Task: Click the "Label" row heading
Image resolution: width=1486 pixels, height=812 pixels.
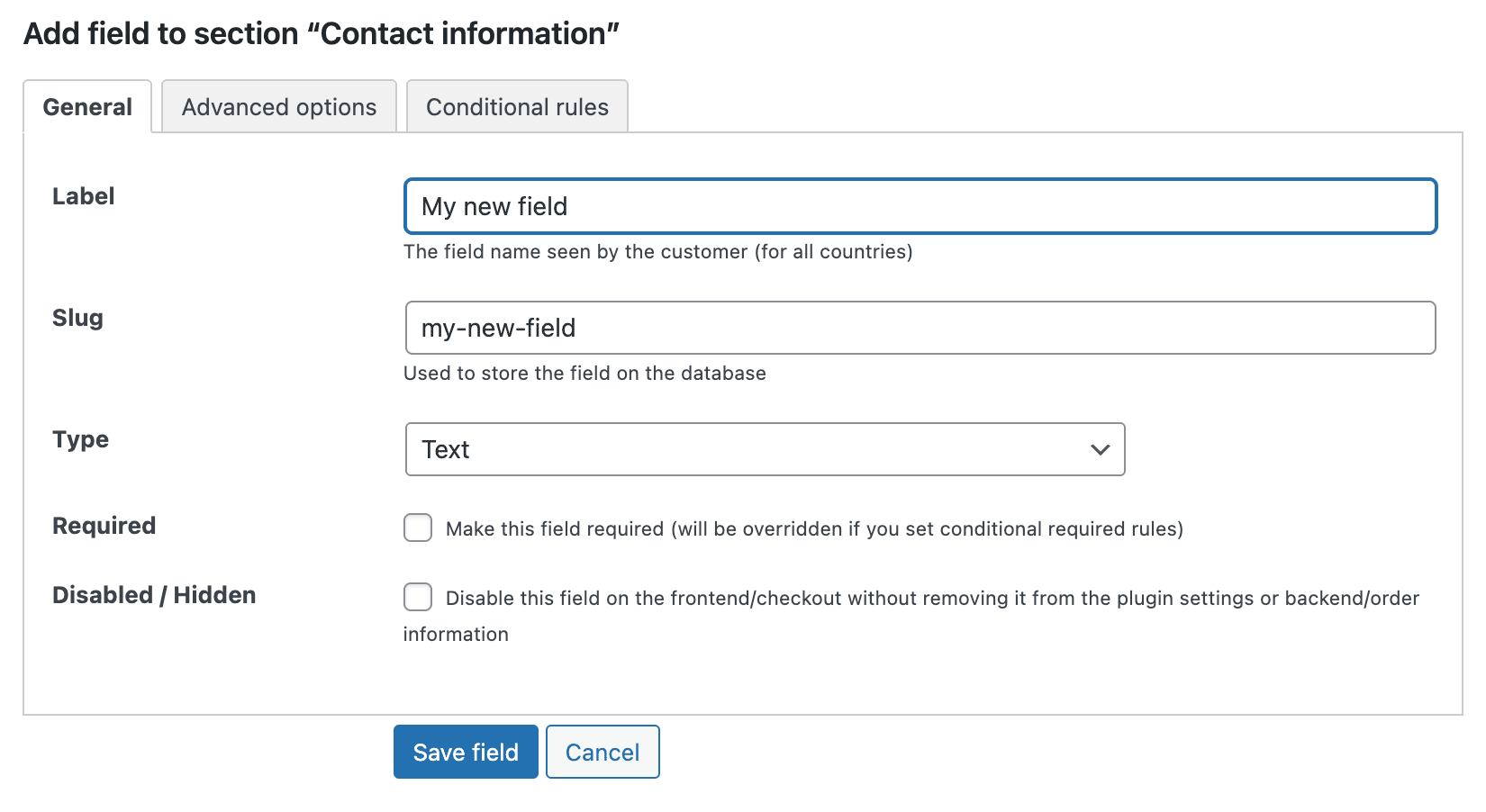Action: [83, 196]
